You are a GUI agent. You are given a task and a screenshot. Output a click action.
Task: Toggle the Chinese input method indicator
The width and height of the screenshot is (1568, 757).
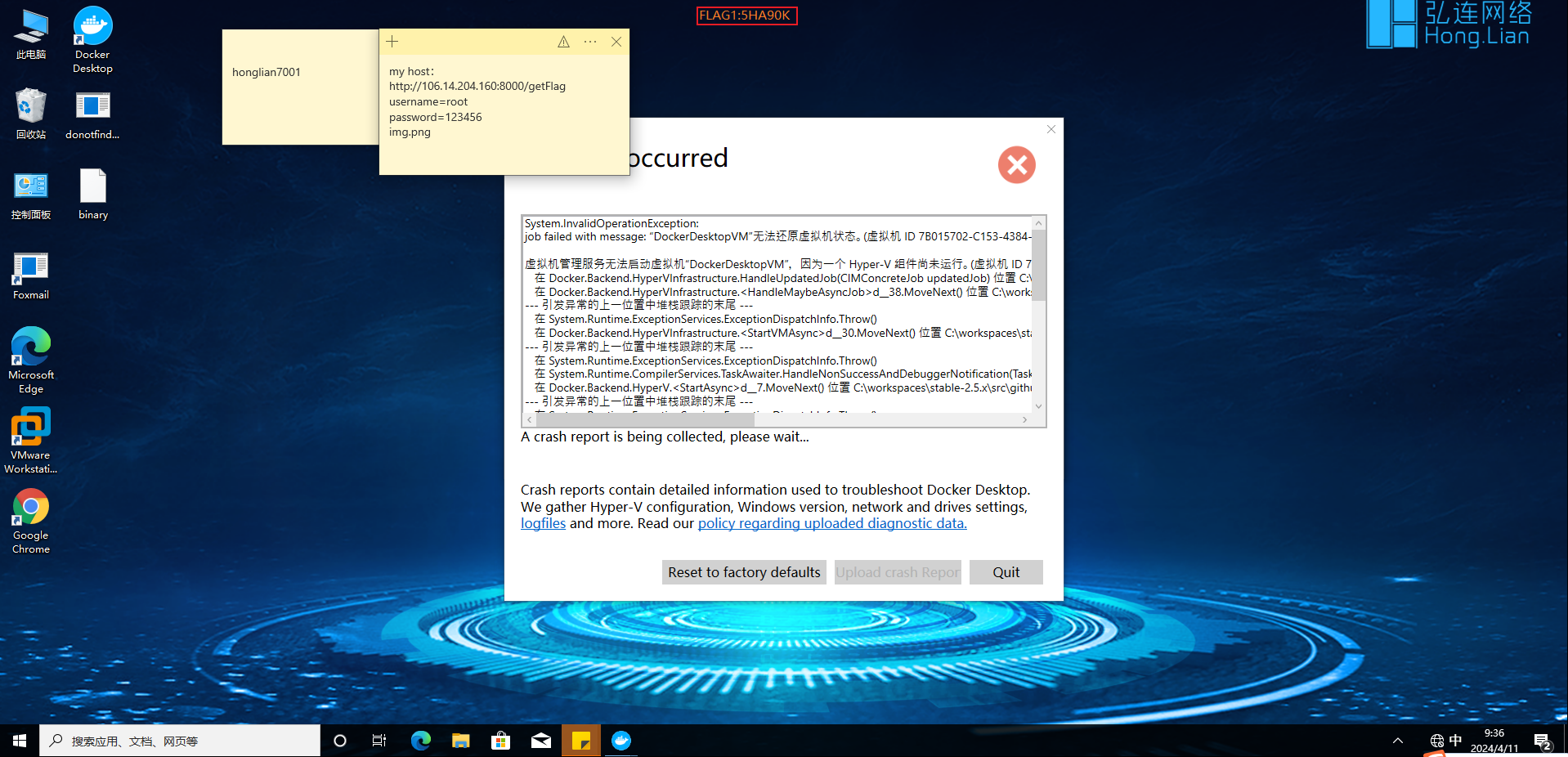1455,741
